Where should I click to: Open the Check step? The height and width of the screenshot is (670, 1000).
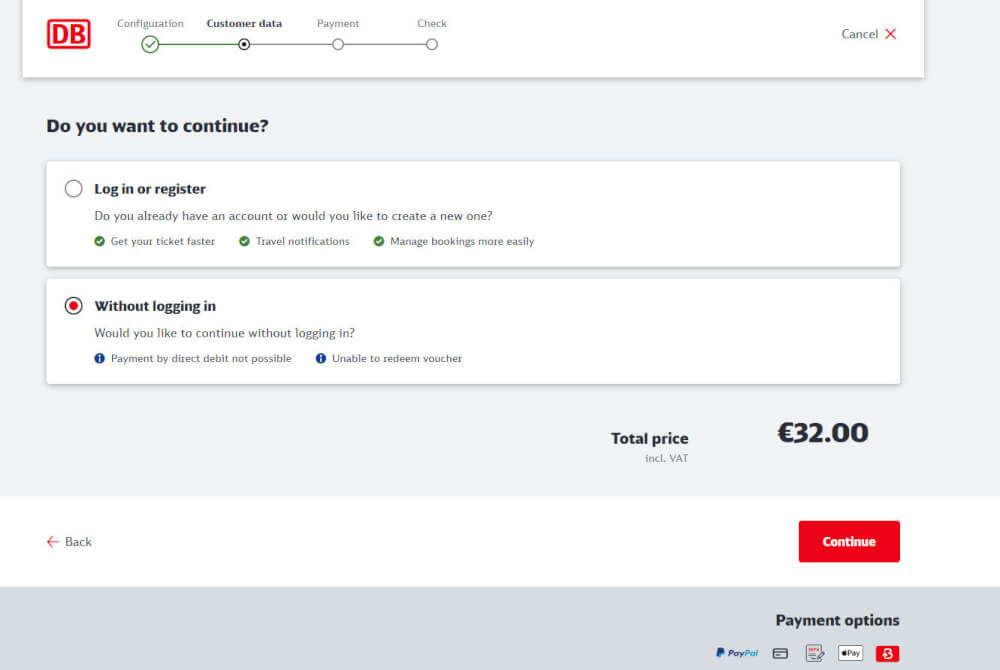coord(432,44)
